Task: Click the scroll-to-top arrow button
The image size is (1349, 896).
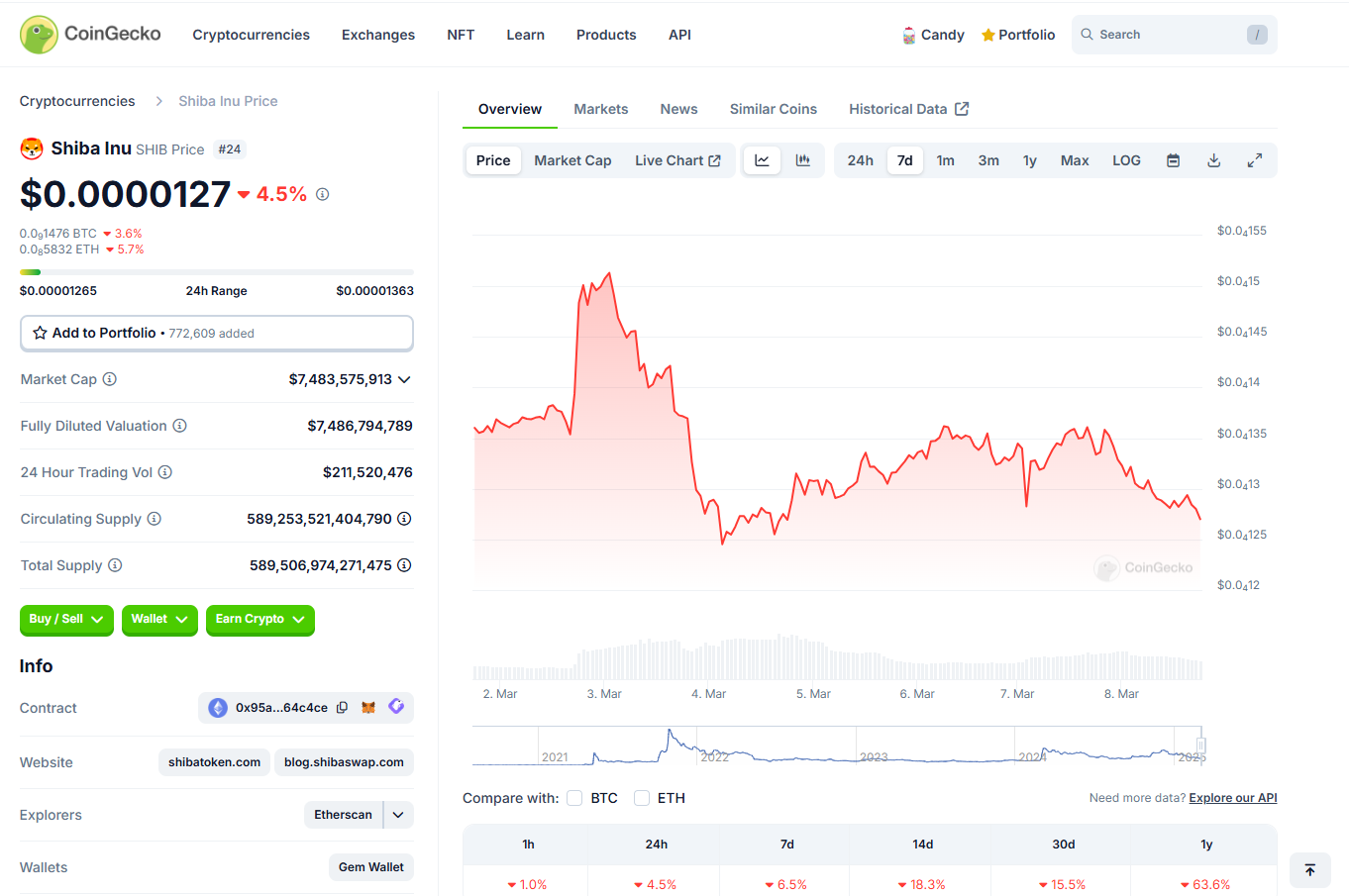Action: point(1310,870)
